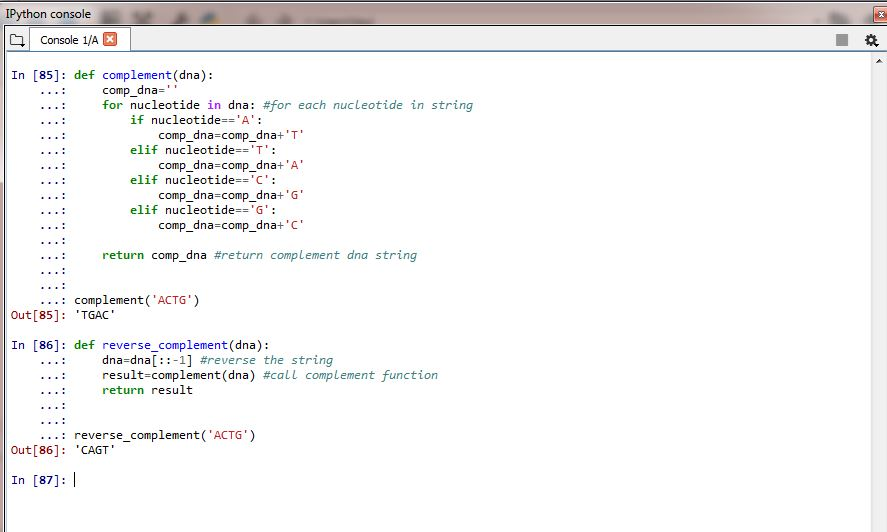Click the Out[85] result 'TGAC'

click(x=94, y=315)
